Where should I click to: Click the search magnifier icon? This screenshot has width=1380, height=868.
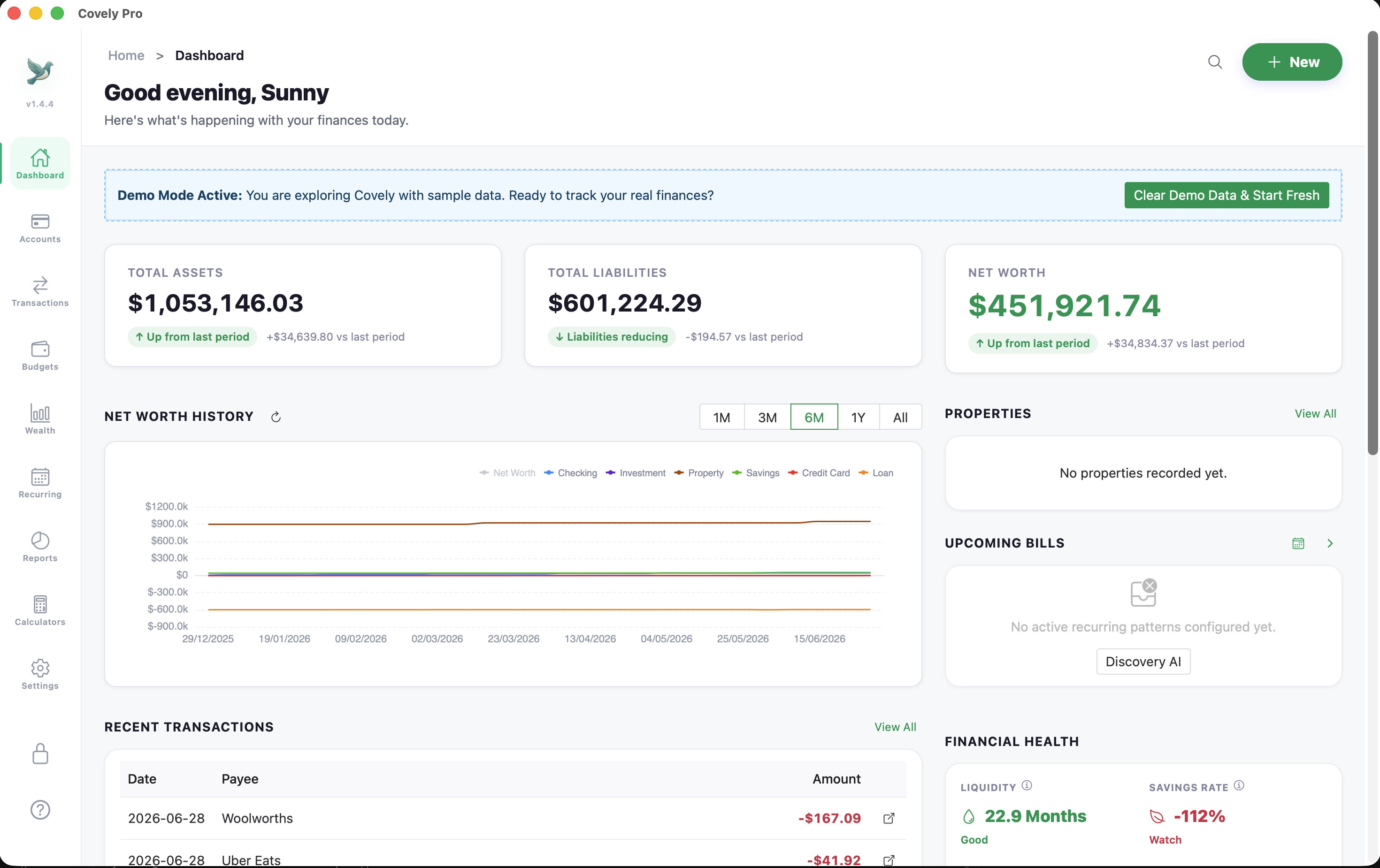[1214, 62]
